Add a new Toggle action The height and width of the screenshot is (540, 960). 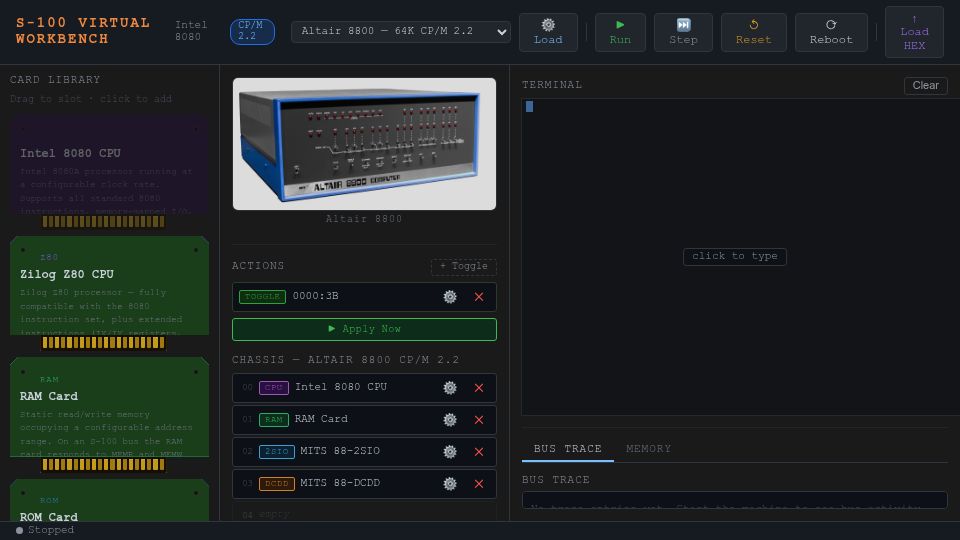coord(463,266)
